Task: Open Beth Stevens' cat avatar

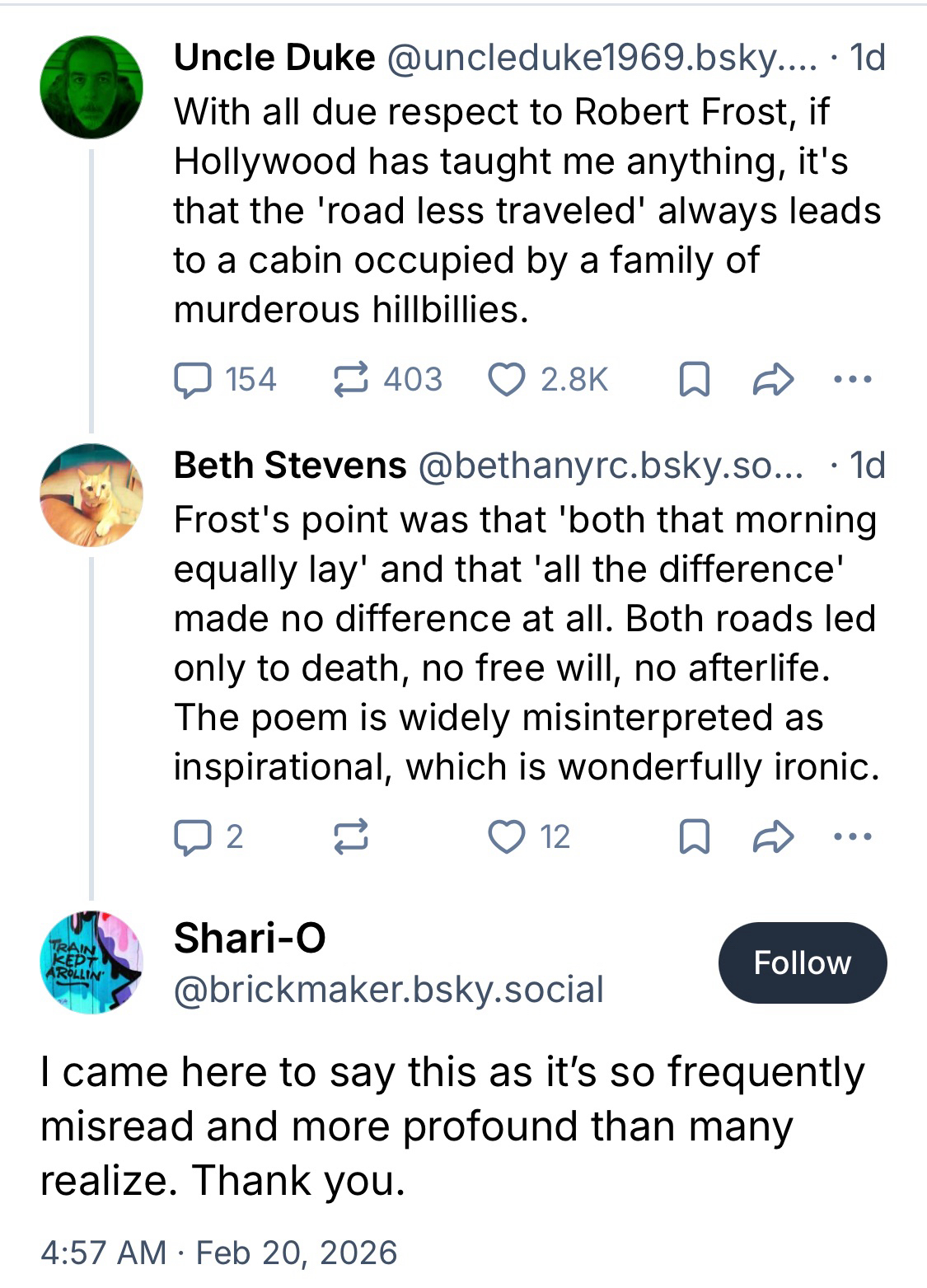Action: click(91, 495)
